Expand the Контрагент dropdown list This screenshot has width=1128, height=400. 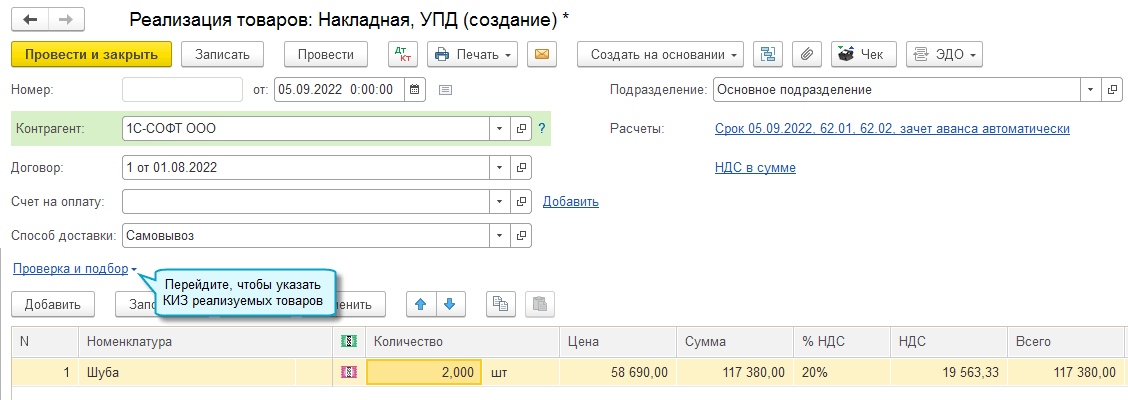500,129
